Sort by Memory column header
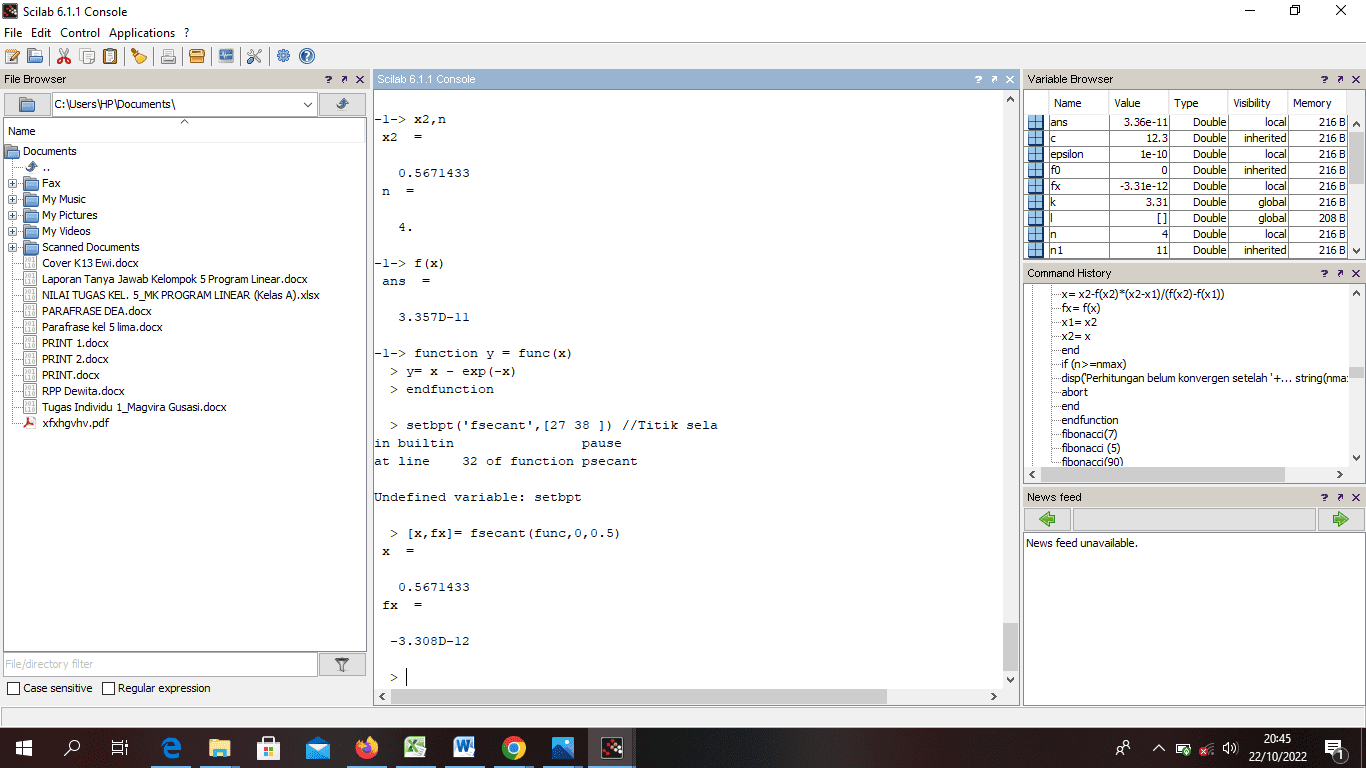 (x=1316, y=103)
